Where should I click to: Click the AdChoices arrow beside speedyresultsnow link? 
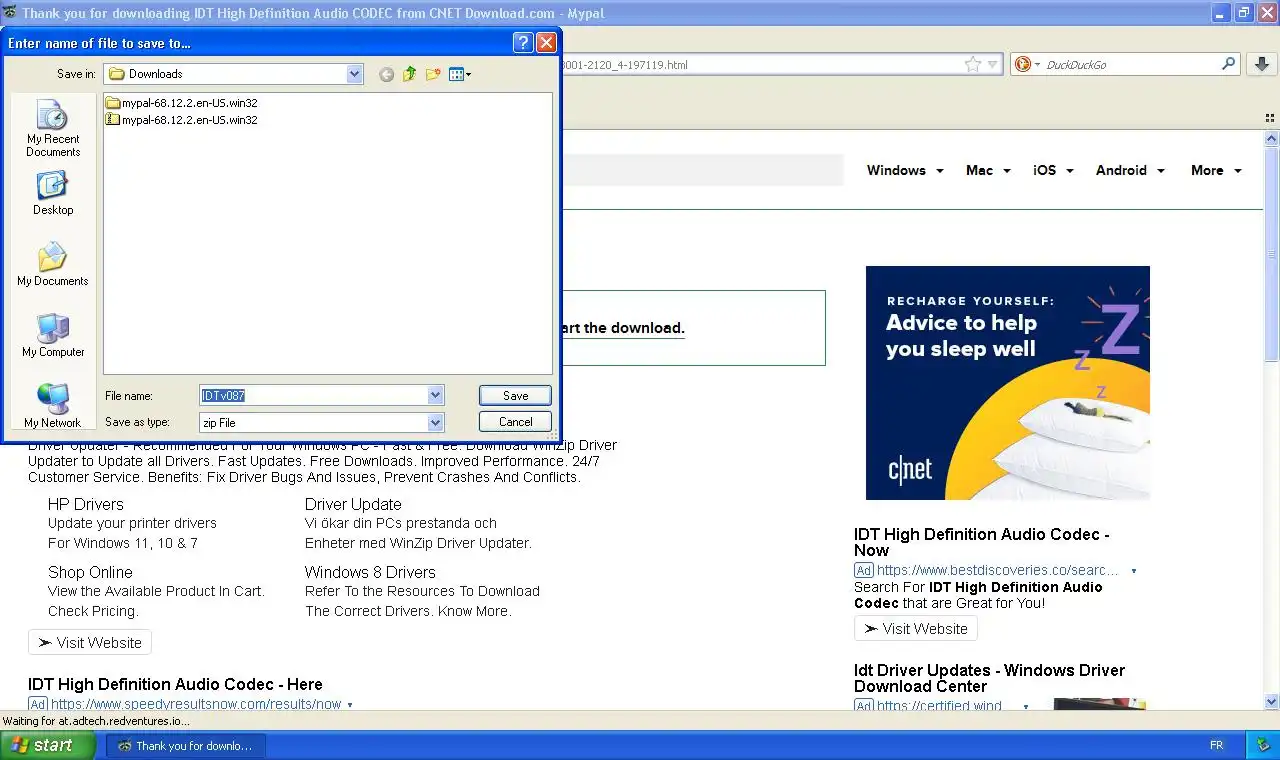tap(349, 705)
